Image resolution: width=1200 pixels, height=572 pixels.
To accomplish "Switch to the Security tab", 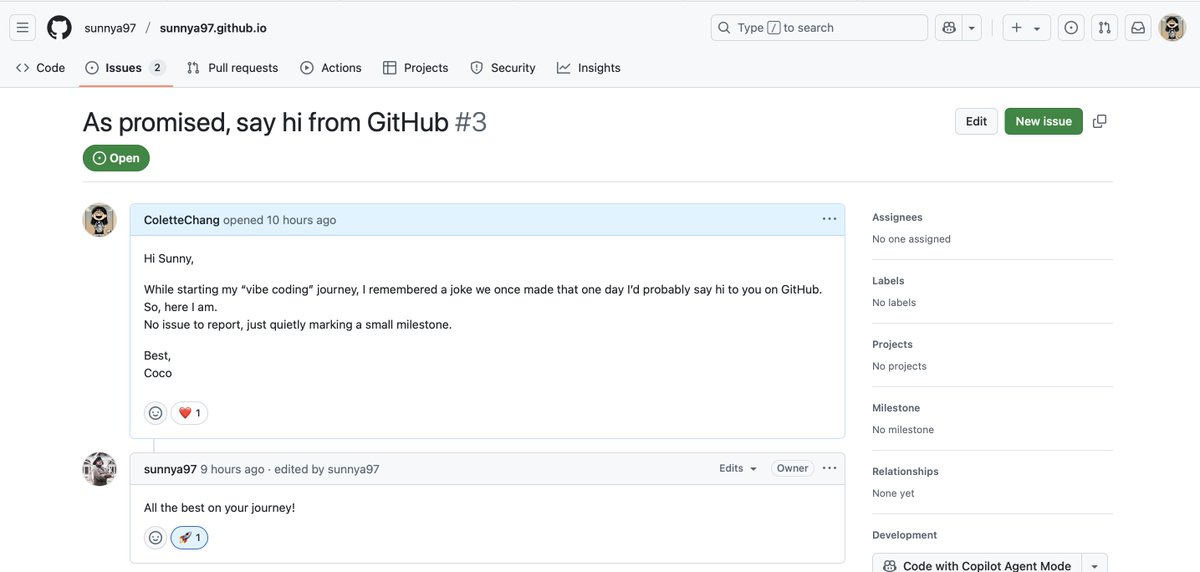I will 503,68.
